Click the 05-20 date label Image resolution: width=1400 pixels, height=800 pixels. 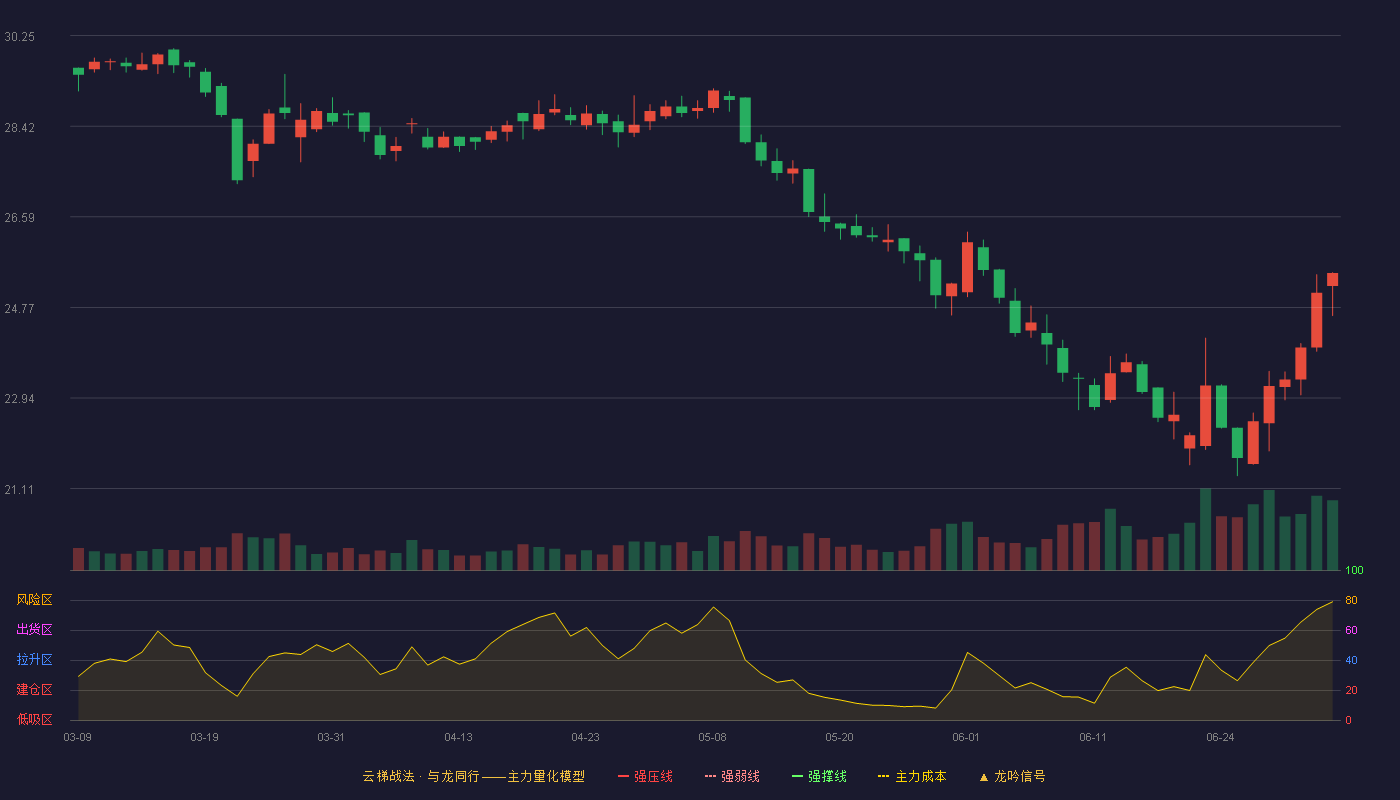[x=839, y=738]
